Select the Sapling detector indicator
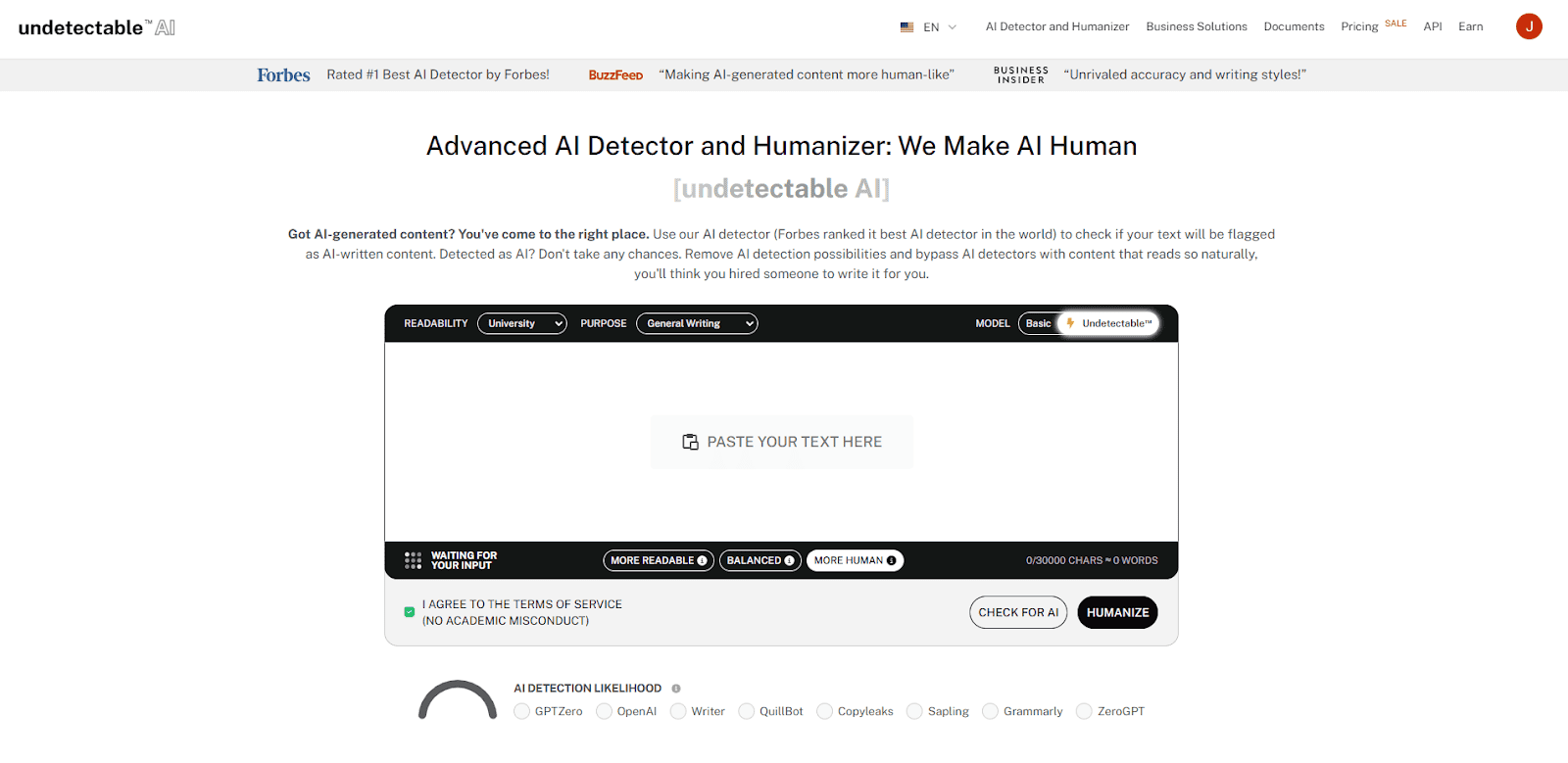Image resolution: width=1568 pixels, height=763 pixels. 914,711
